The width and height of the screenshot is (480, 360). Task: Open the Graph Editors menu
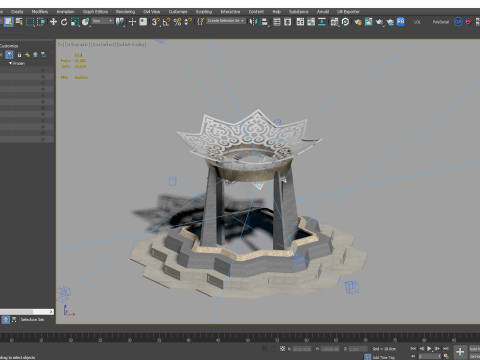coord(95,12)
